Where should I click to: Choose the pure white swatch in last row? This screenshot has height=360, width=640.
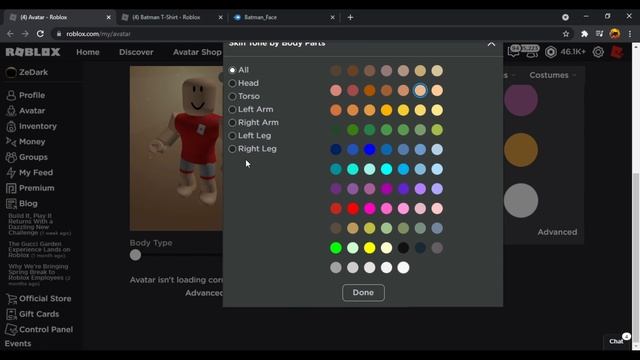403,268
